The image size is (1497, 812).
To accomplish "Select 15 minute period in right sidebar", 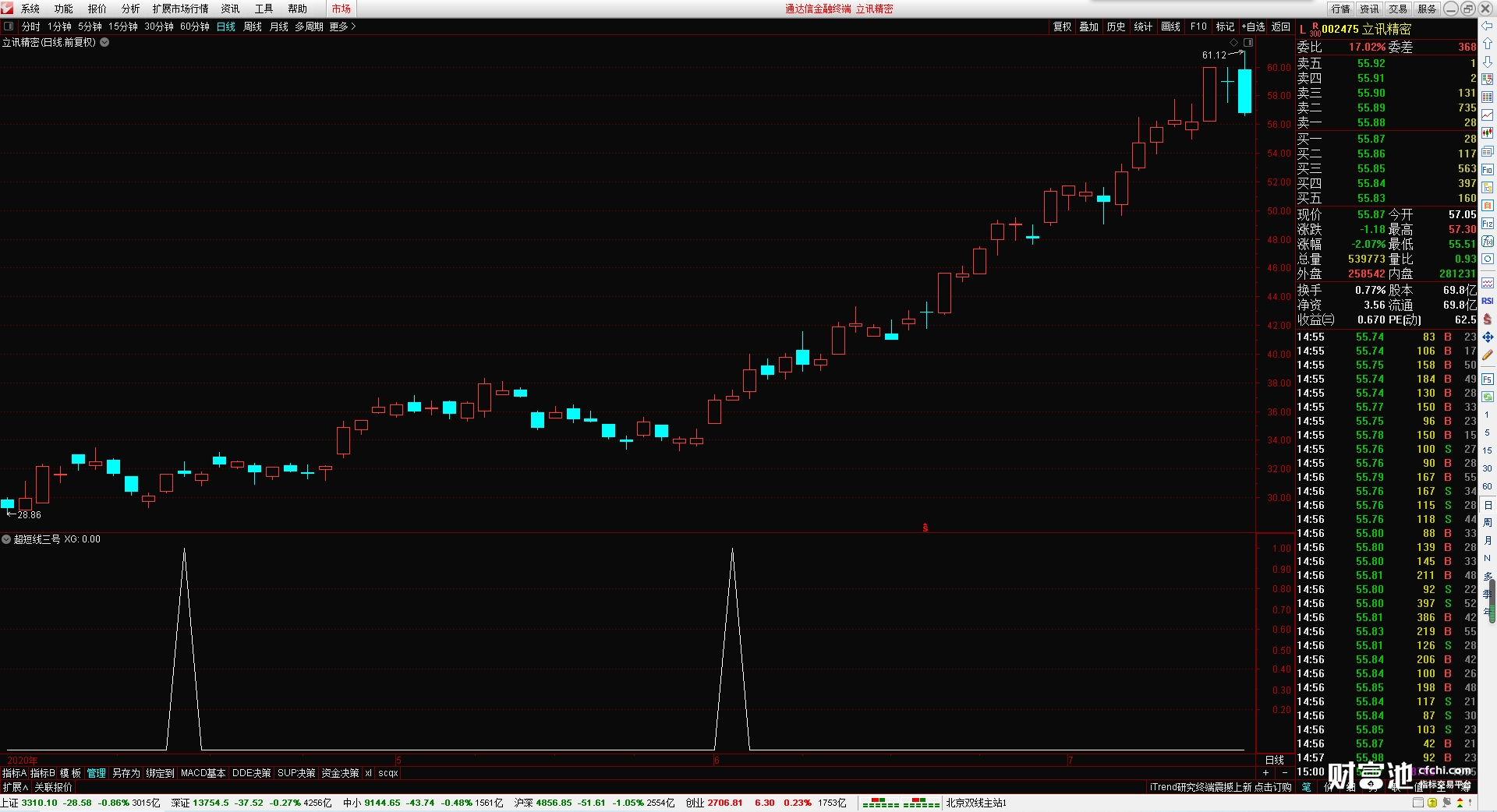I will click(1488, 450).
